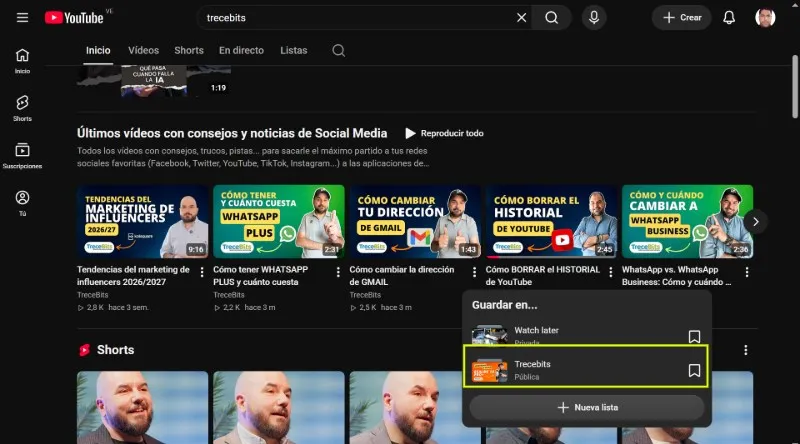Select the Watch later list row
Image resolution: width=800 pixels, height=444 pixels.
tap(586, 335)
